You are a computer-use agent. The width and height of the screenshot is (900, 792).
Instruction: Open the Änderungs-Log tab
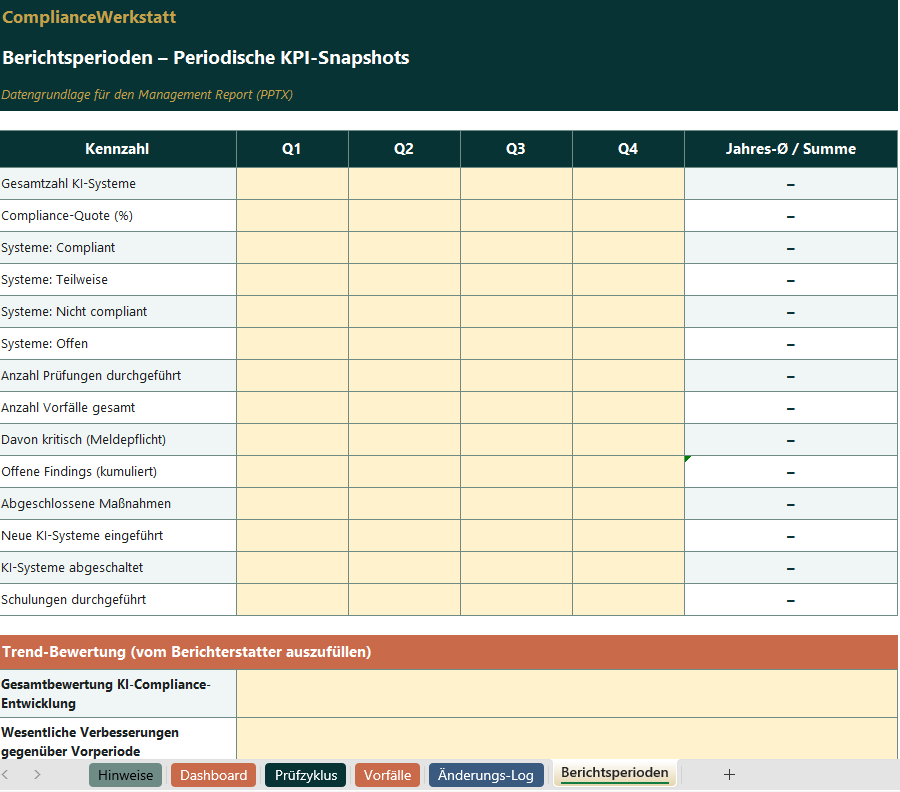486,774
